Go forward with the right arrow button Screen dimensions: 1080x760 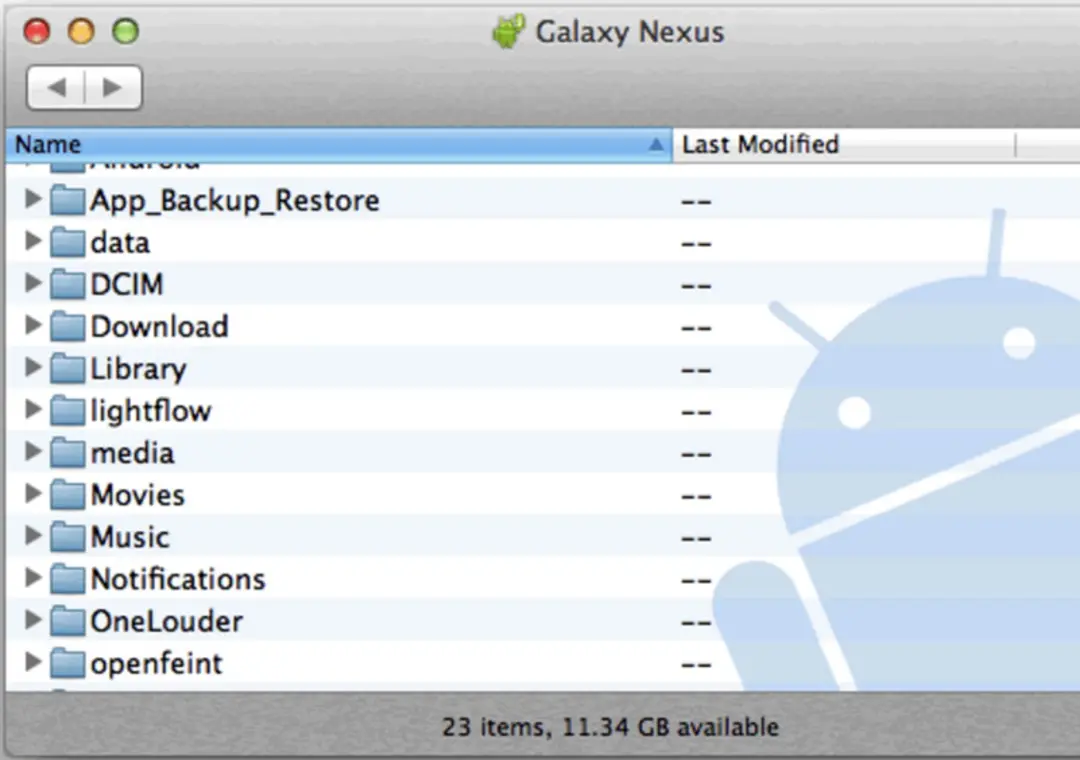pyautogui.click(x=113, y=88)
